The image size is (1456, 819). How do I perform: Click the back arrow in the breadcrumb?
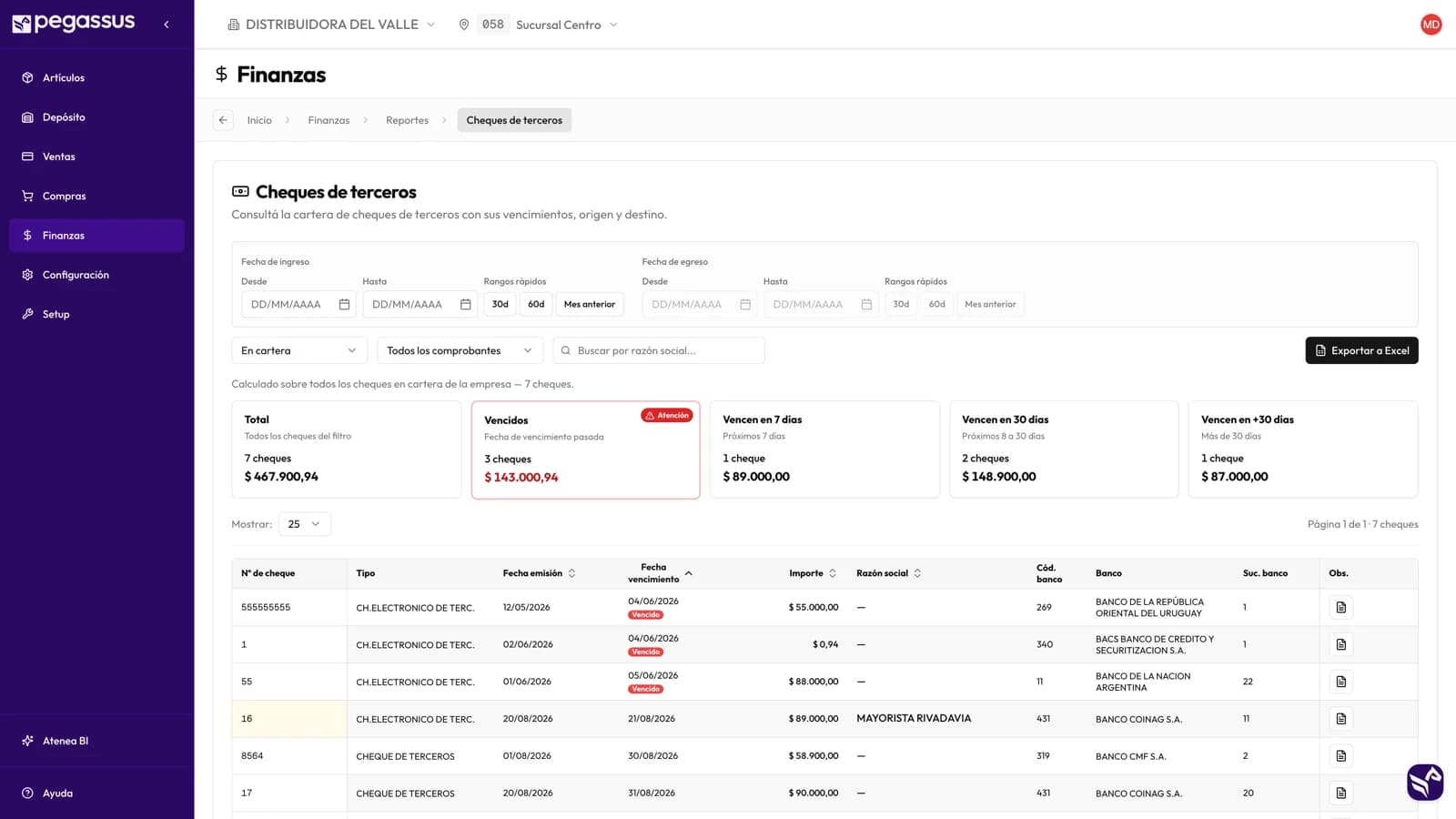[223, 120]
